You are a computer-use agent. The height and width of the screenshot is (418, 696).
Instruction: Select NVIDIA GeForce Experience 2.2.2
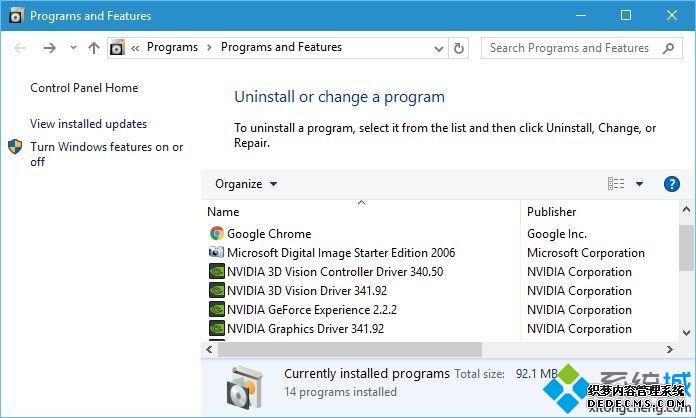coord(312,310)
